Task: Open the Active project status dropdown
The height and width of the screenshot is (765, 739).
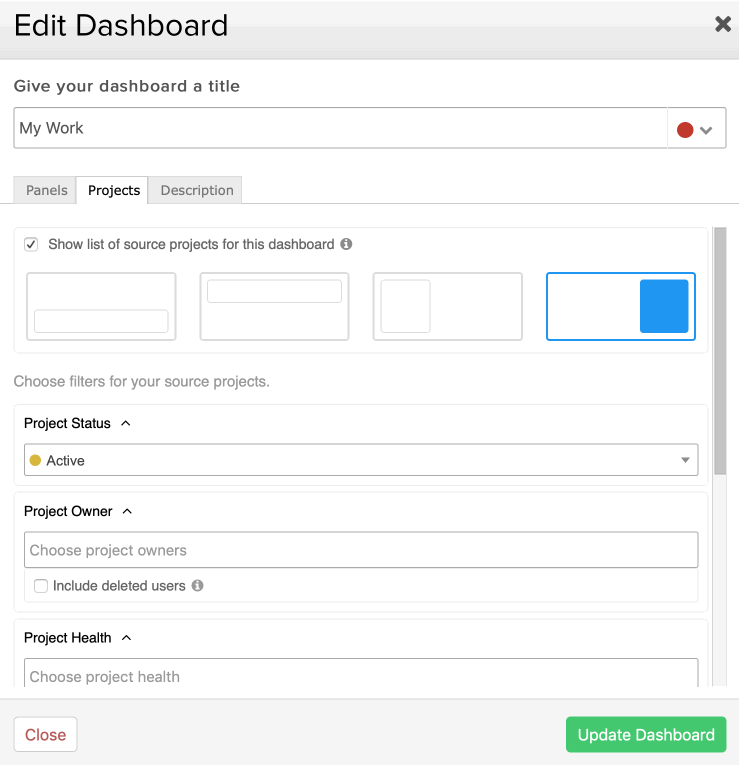Action: 361,460
